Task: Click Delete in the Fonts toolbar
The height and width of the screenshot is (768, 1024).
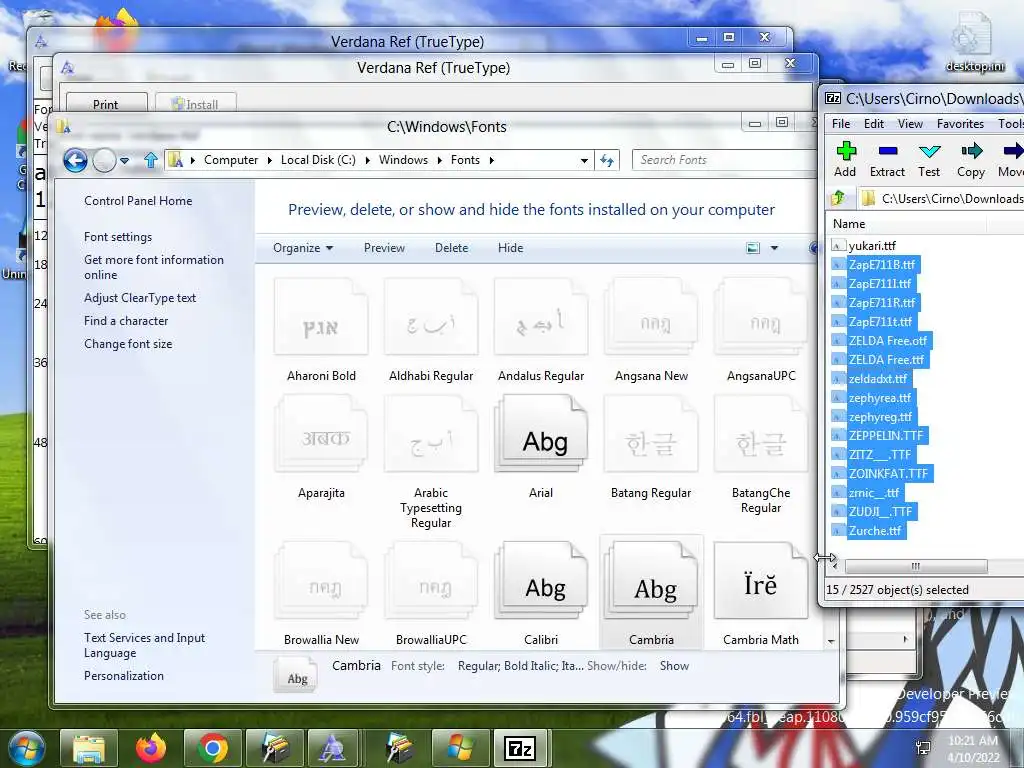Action: [451, 248]
